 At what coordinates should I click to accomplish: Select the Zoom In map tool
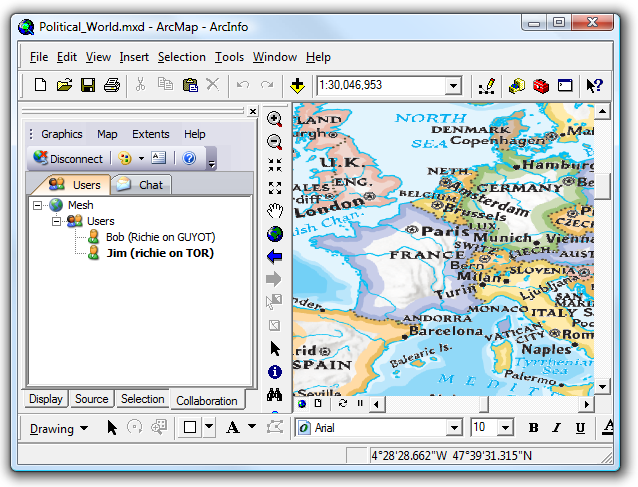[275, 120]
